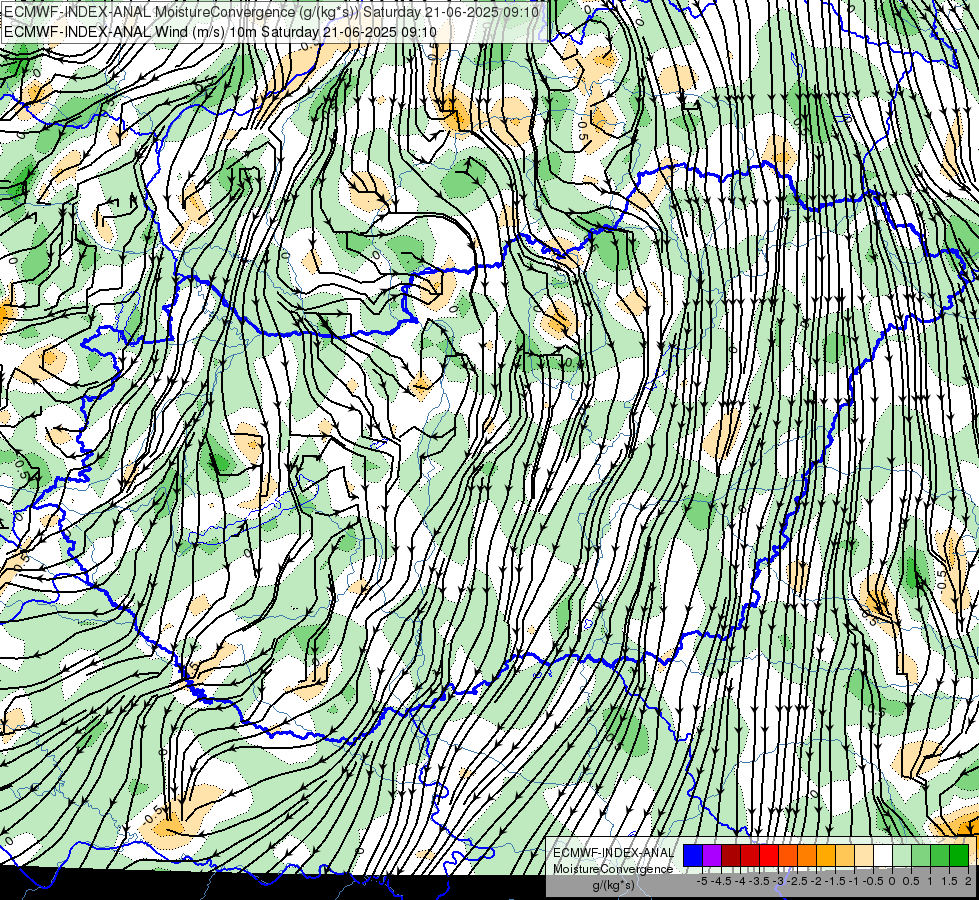
Task: Click the '-2.5' legend tick label
Action: point(797,881)
